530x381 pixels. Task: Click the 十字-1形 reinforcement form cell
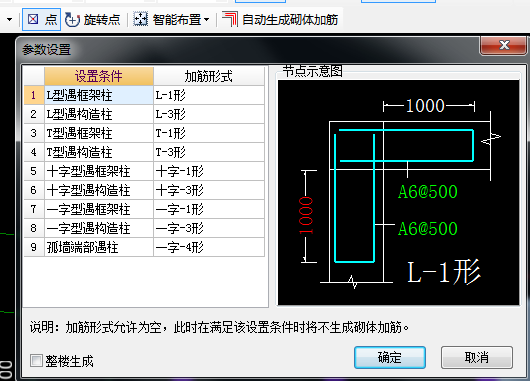[209, 171]
